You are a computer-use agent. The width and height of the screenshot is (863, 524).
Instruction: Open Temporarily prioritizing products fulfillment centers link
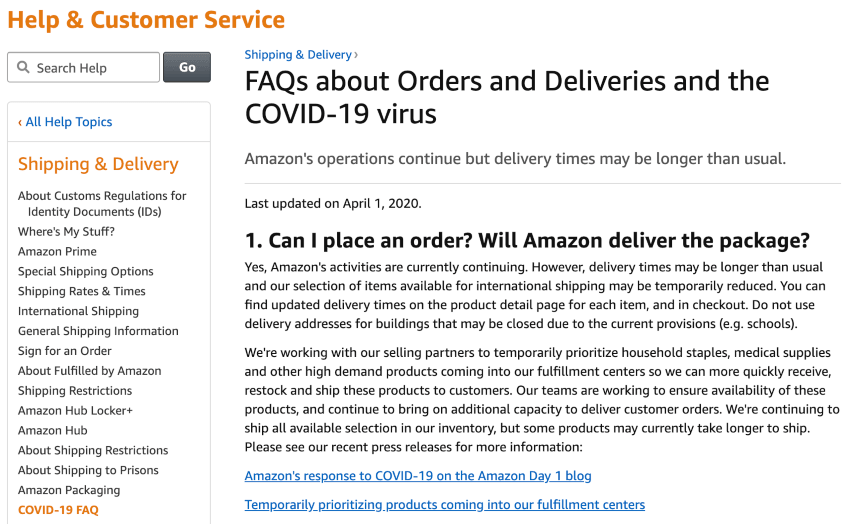point(445,505)
